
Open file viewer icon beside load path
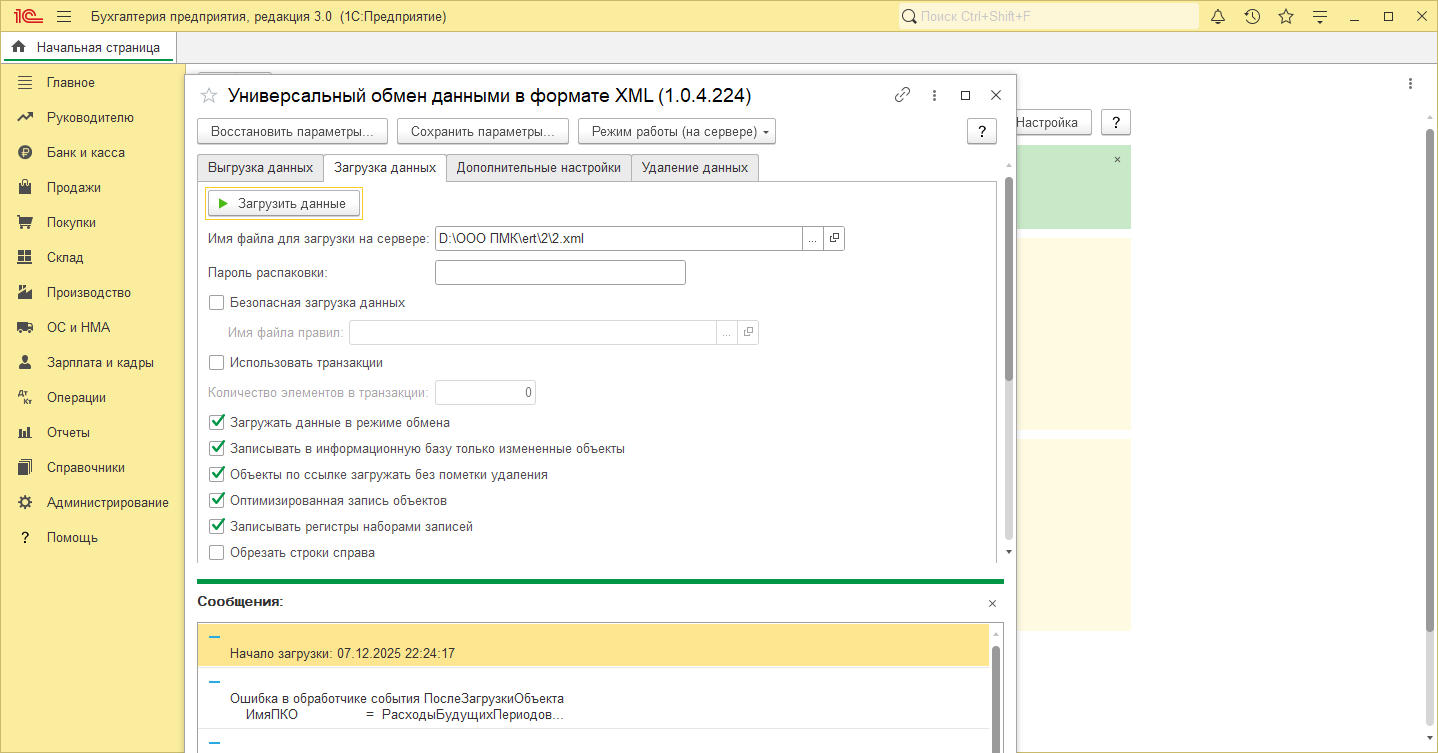coord(834,238)
